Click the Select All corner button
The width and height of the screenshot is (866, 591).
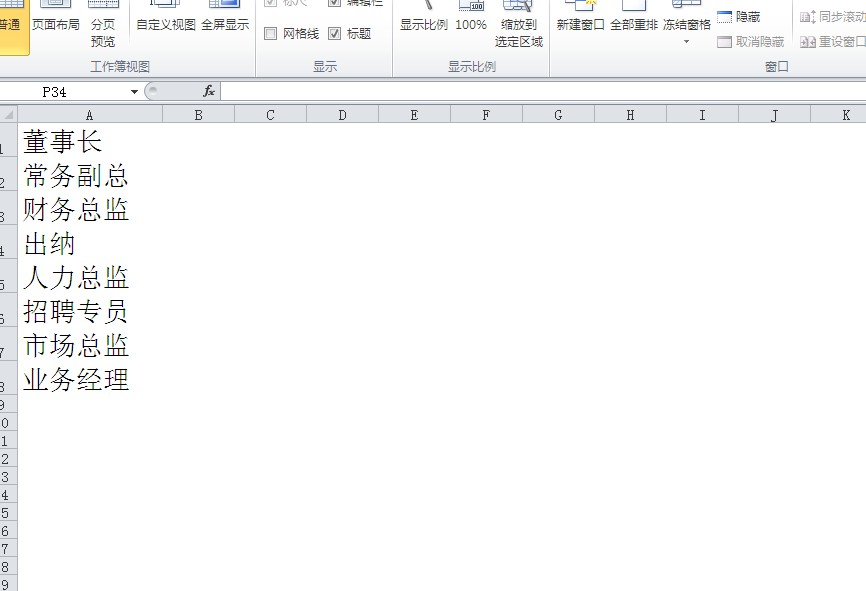8,115
